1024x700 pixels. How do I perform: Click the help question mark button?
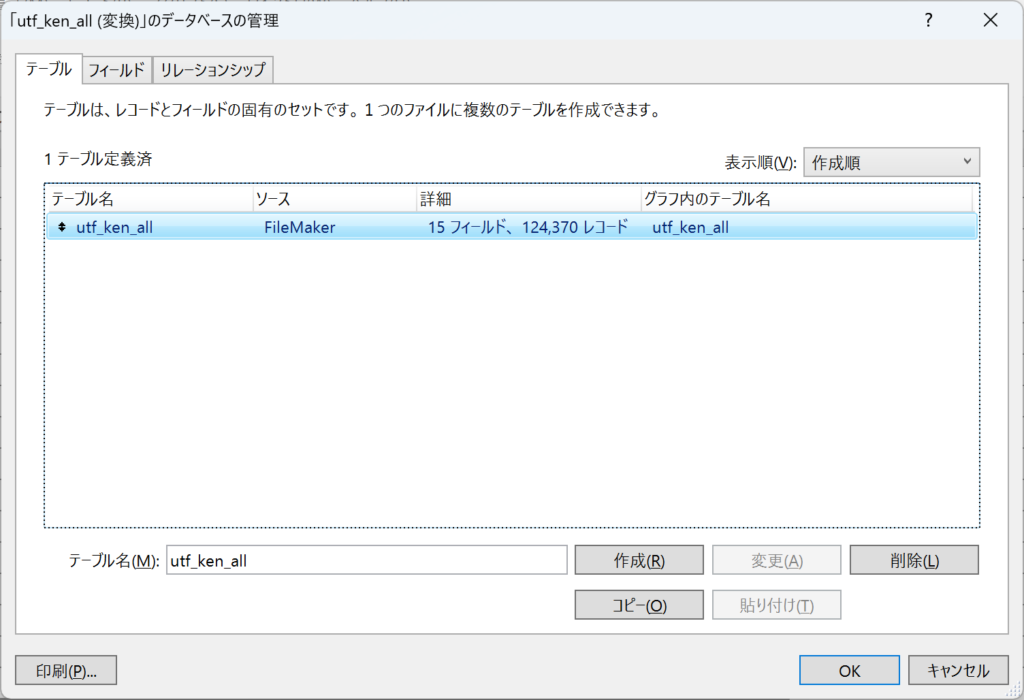click(x=928, y=20)
